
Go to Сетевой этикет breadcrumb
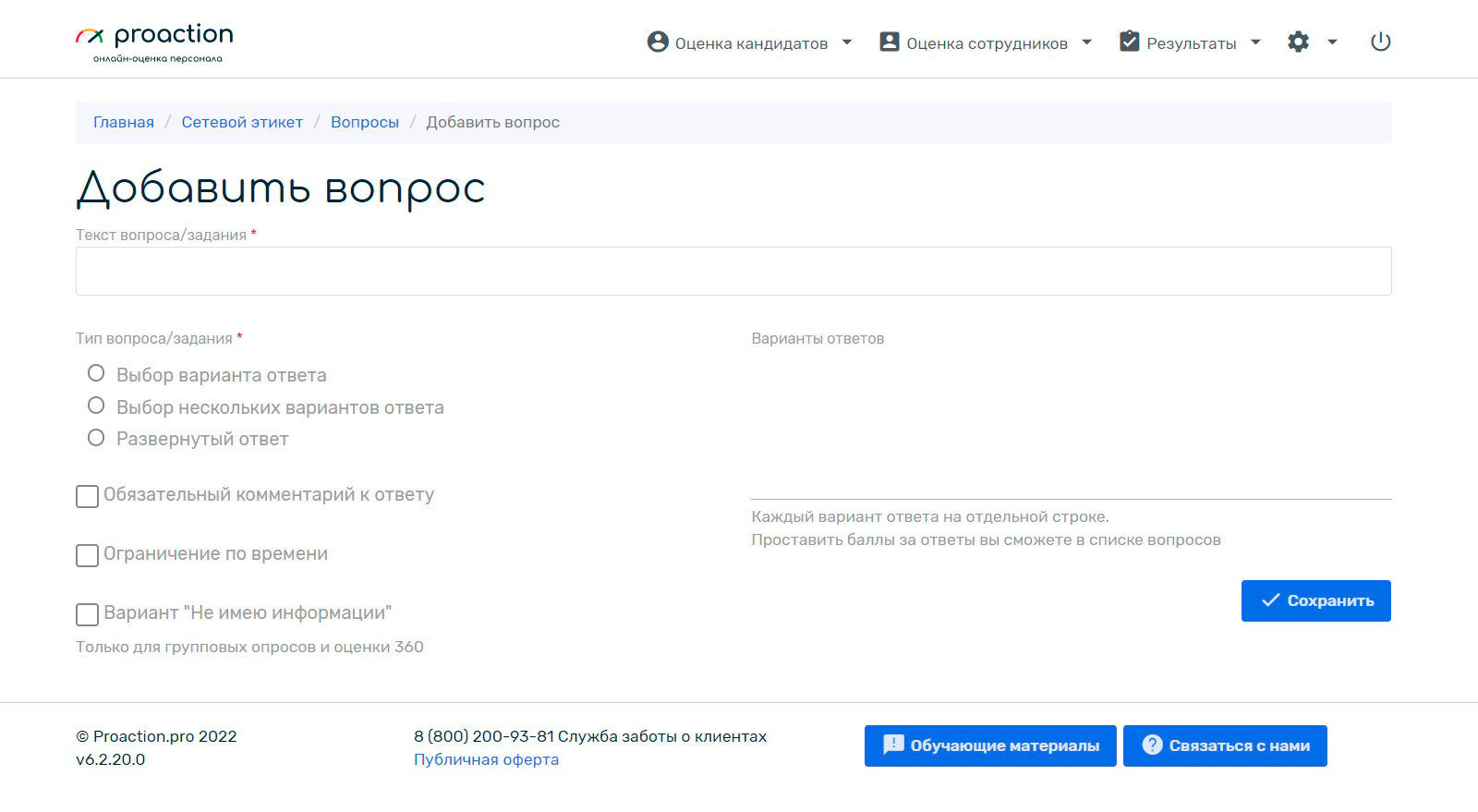[x=242, y=122]
